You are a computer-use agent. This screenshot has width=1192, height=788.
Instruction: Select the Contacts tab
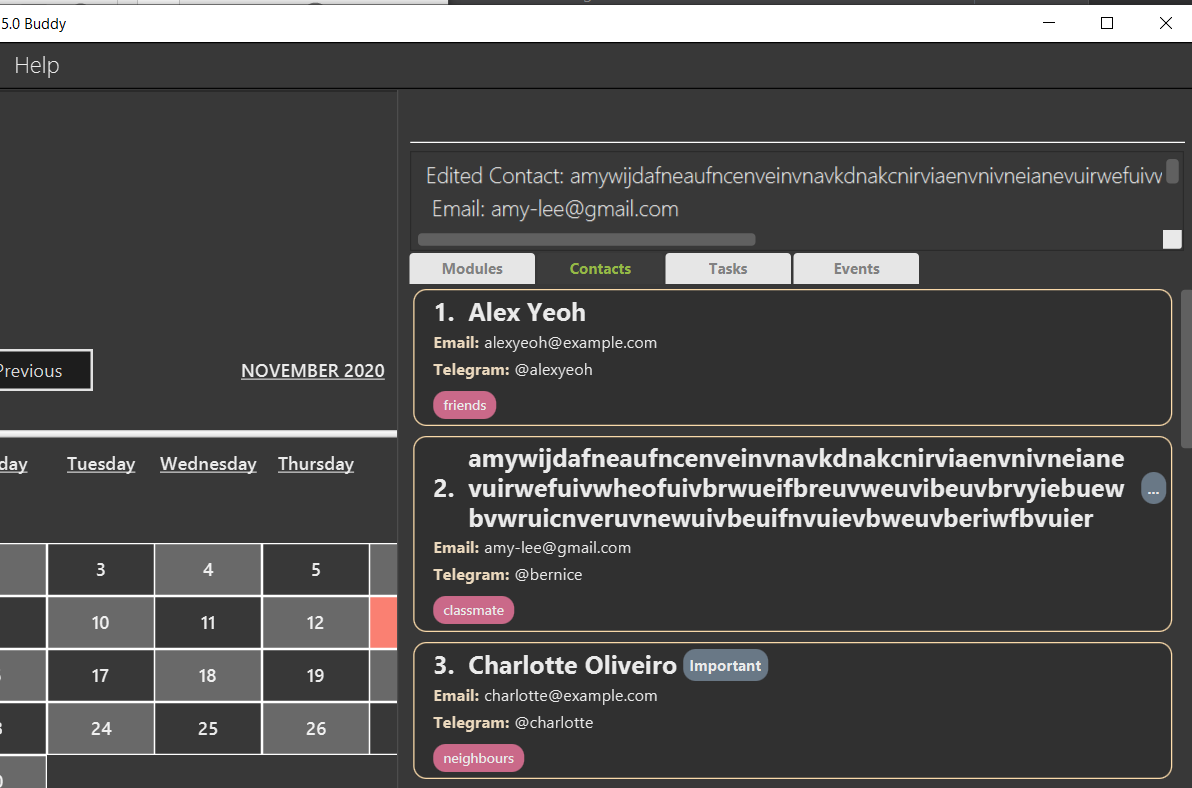coord(600,269)
